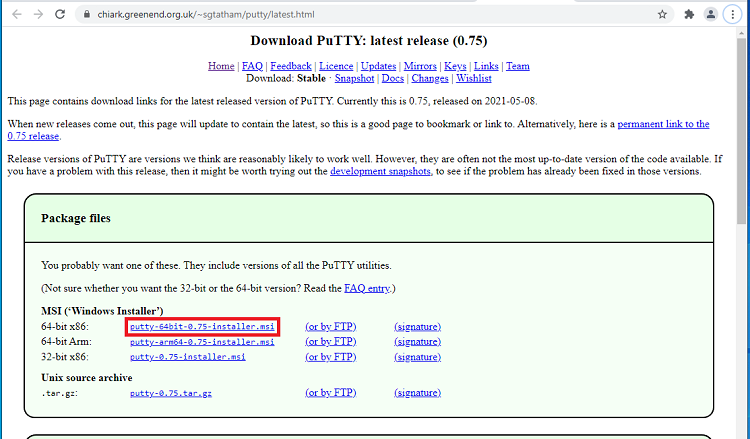Open the Home link

(221, 66)
